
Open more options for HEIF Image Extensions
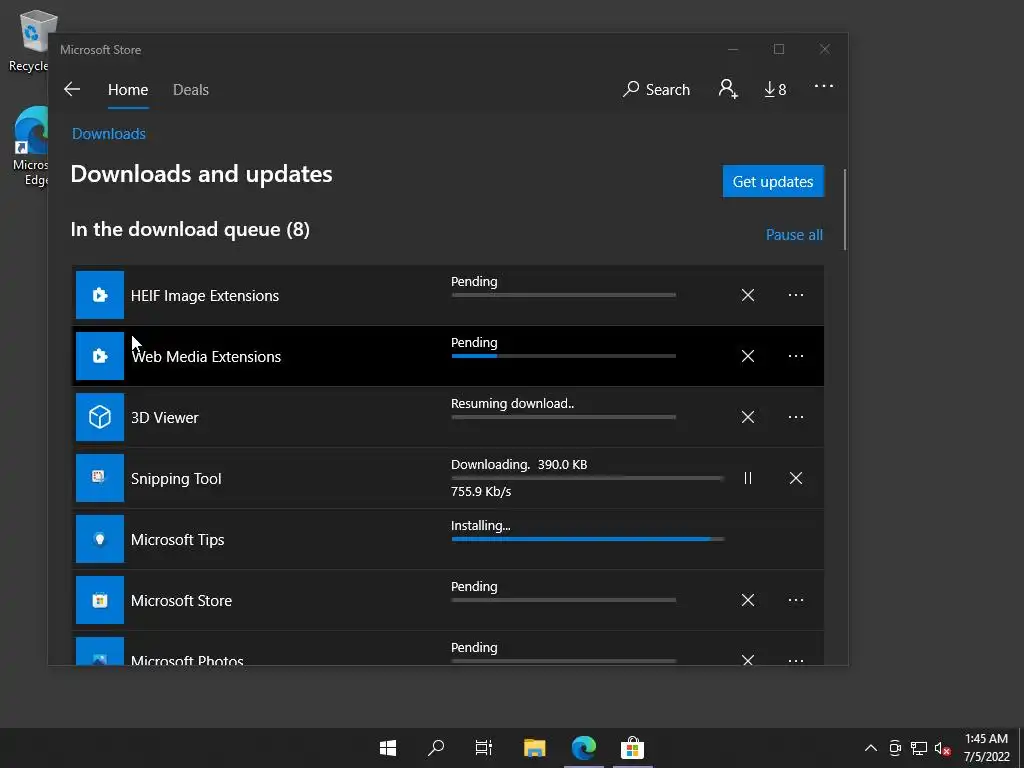tap(795, 295)
